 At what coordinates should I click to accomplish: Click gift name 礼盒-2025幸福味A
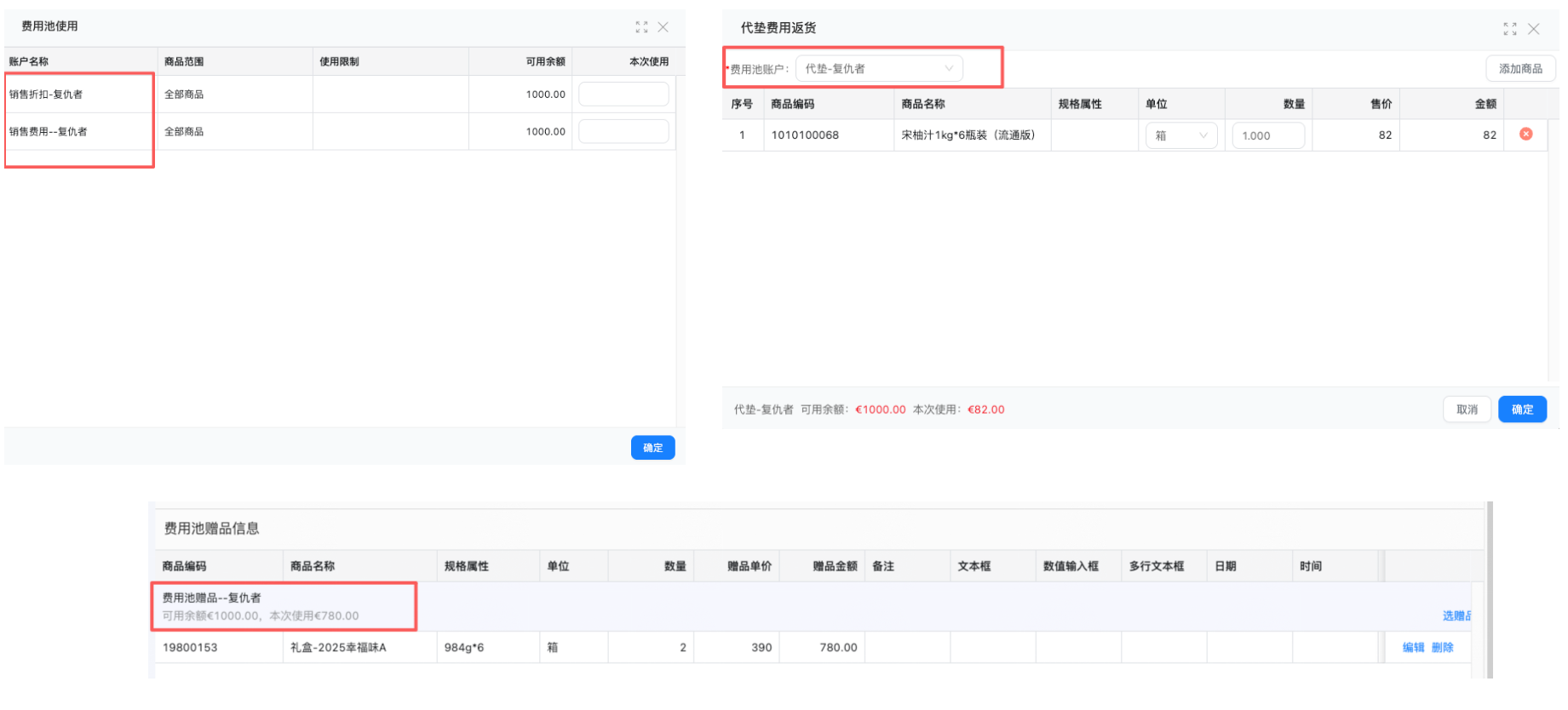tap(338, 647)
